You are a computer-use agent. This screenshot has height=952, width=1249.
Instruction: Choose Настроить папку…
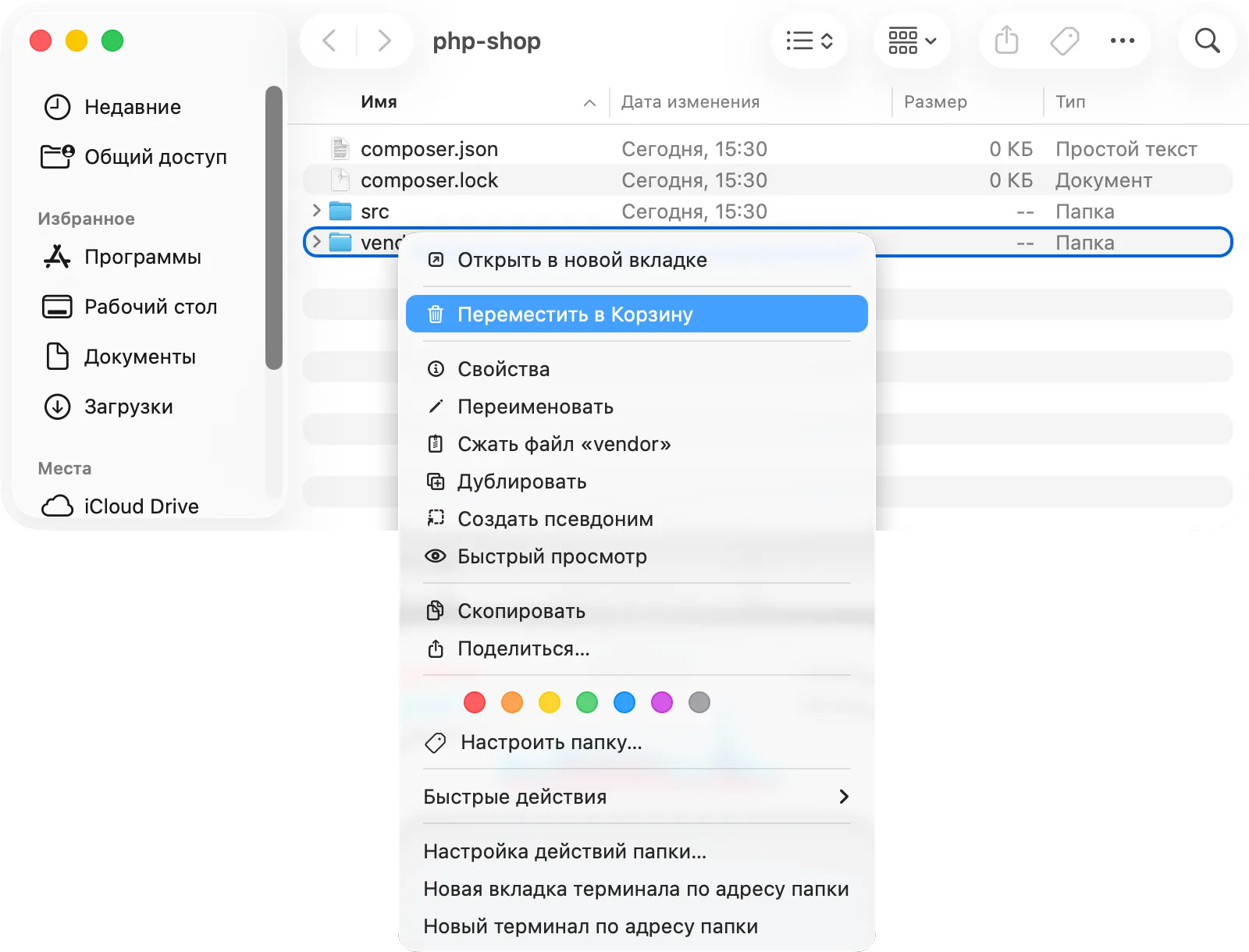pyautogui.click(x=637, y=742)
